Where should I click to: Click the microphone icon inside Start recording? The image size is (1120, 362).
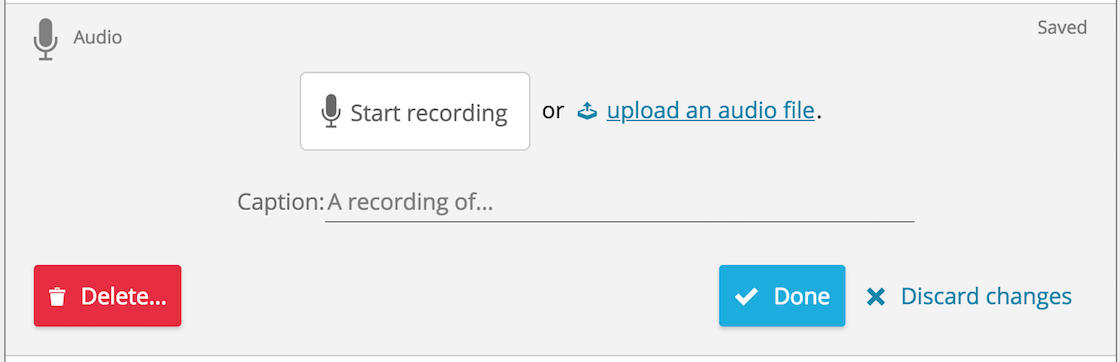pyautogui.click(x=330, y=111)
